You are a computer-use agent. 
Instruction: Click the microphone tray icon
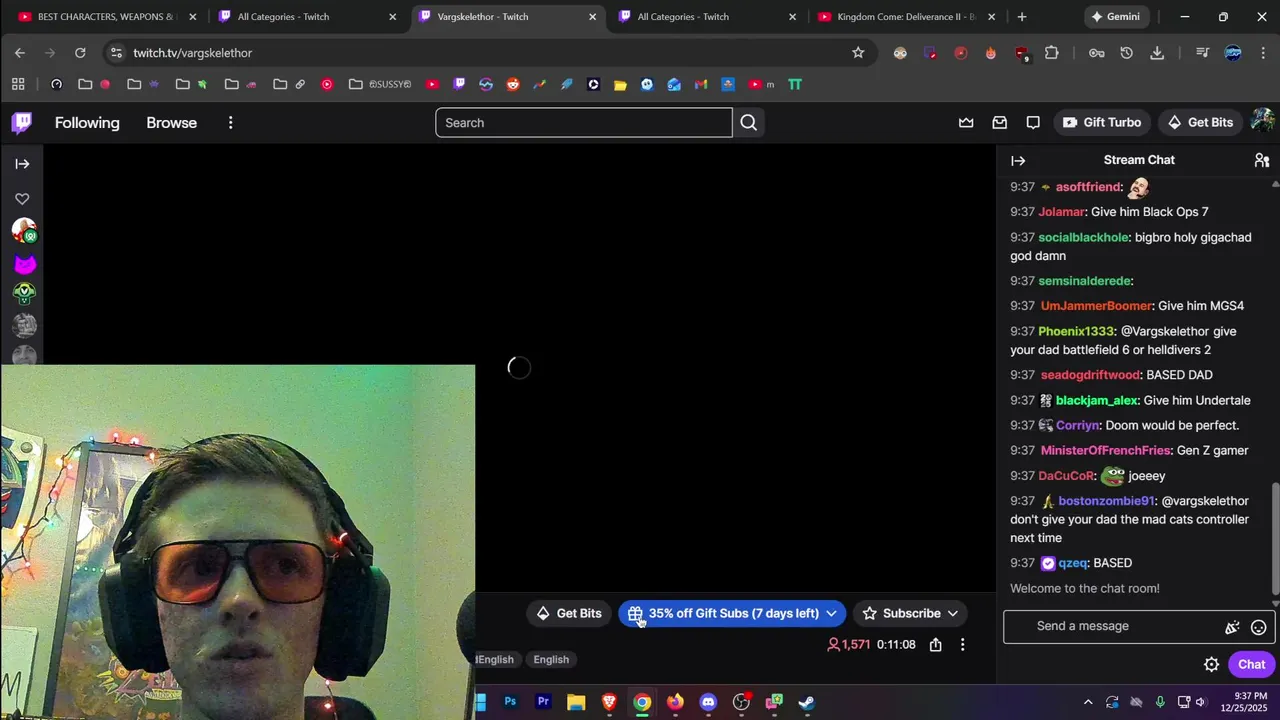click(x=1160, y=702)
